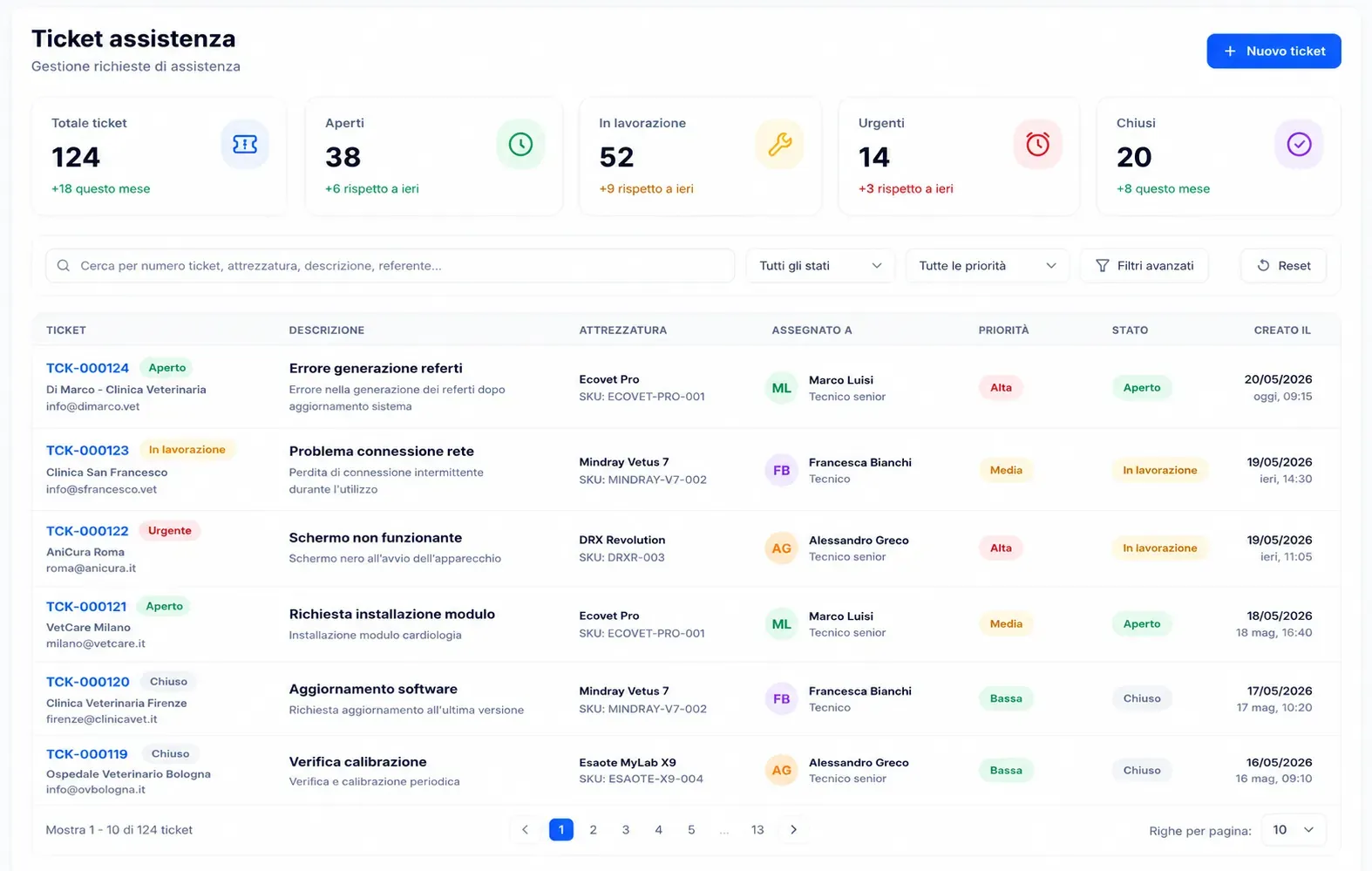Click the ticket icon in Totale ticket card
The height and width of the screenshot is (871, 1372).
point(245,144)
